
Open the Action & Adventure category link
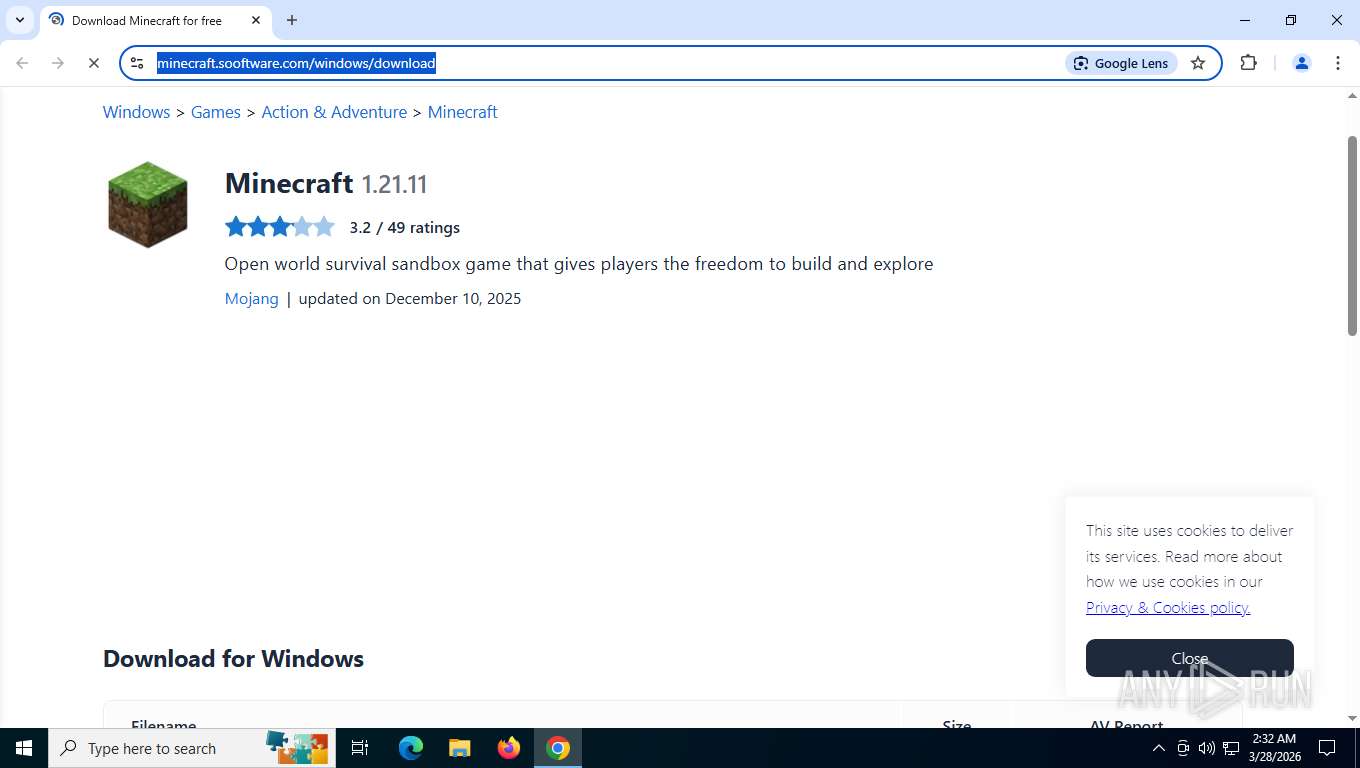tap(334, 112)
